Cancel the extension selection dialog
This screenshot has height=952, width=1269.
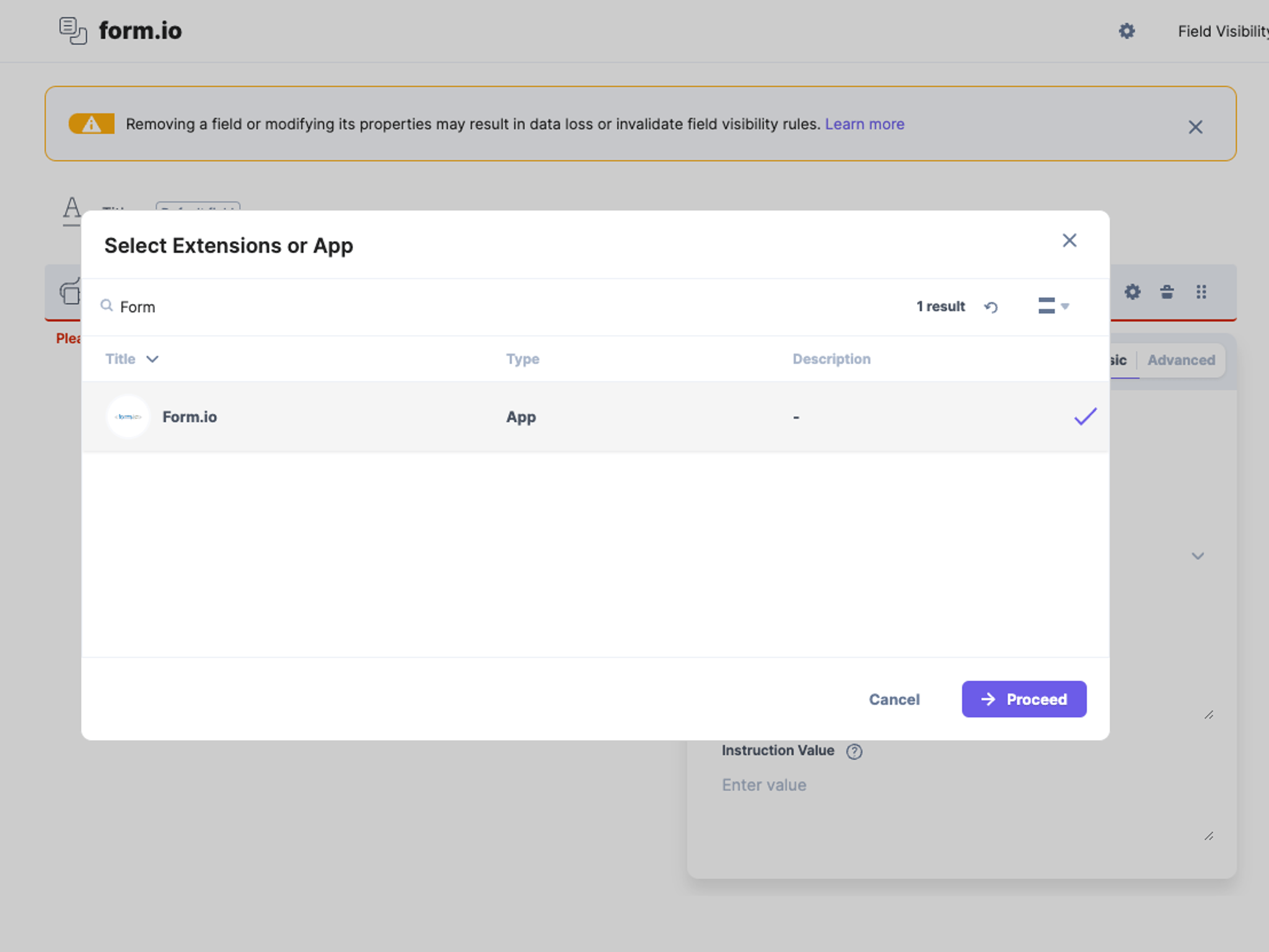pyautogui.click(x=894, y=699)
